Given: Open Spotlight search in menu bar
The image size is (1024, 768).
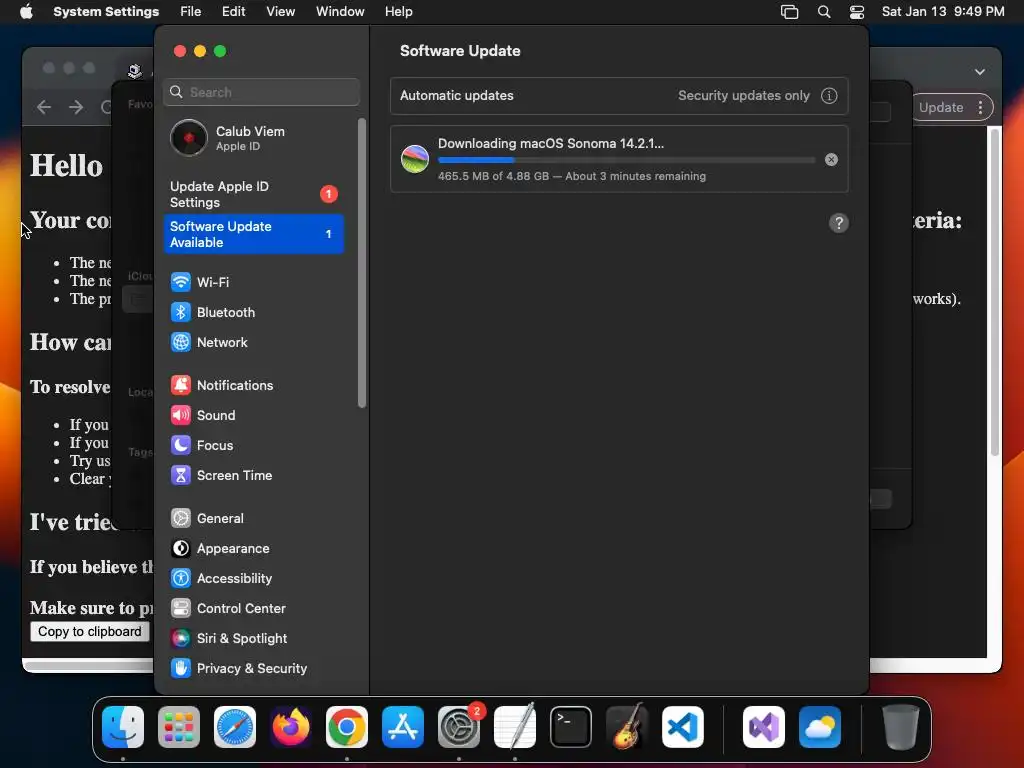Looking at the screenshot, I should pyautogui.click(x=824, y=12).
